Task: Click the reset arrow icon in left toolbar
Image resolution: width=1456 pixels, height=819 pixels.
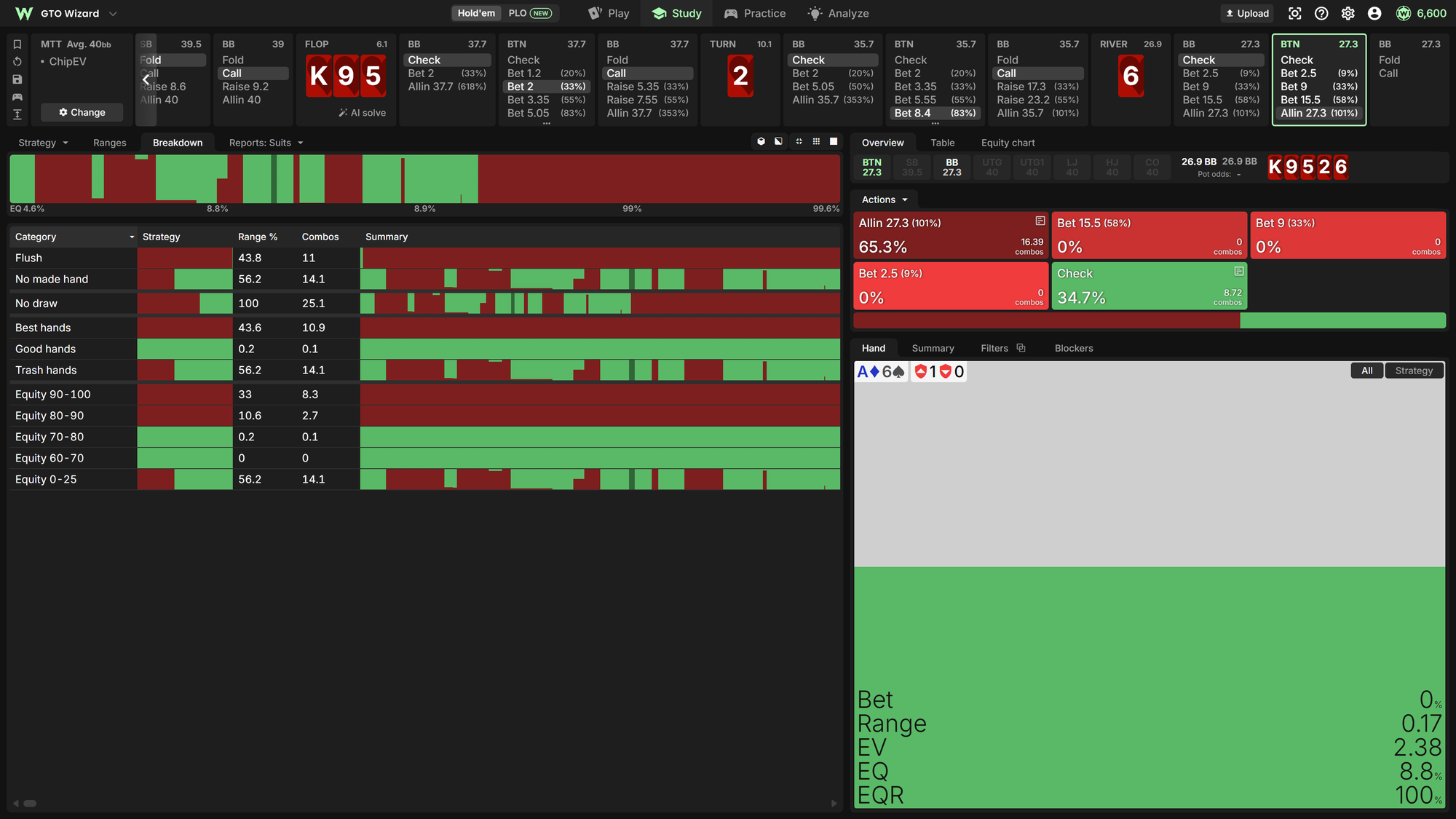Action: tap(17, 62)
